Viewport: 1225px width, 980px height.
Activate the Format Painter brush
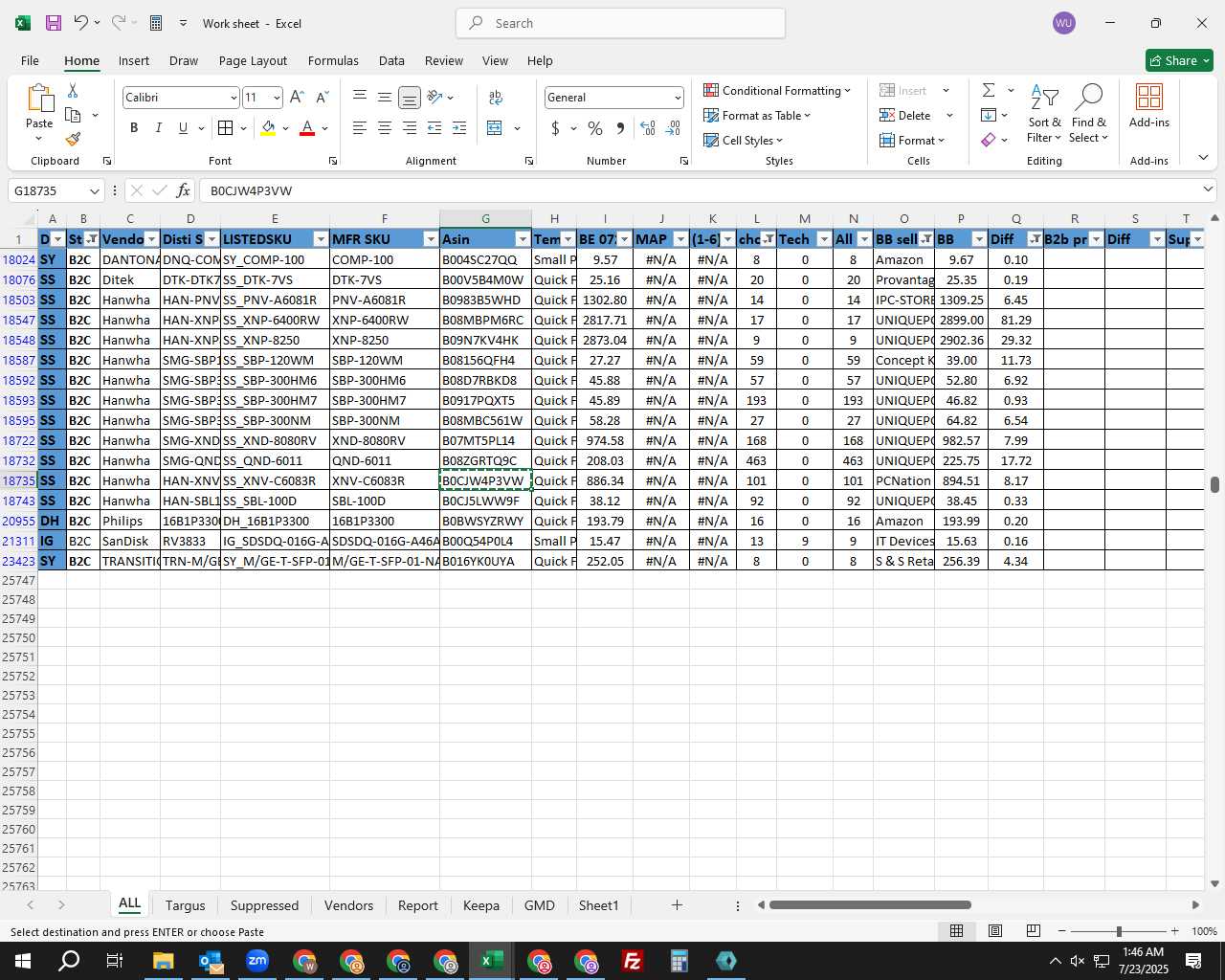tap(73, 140)
